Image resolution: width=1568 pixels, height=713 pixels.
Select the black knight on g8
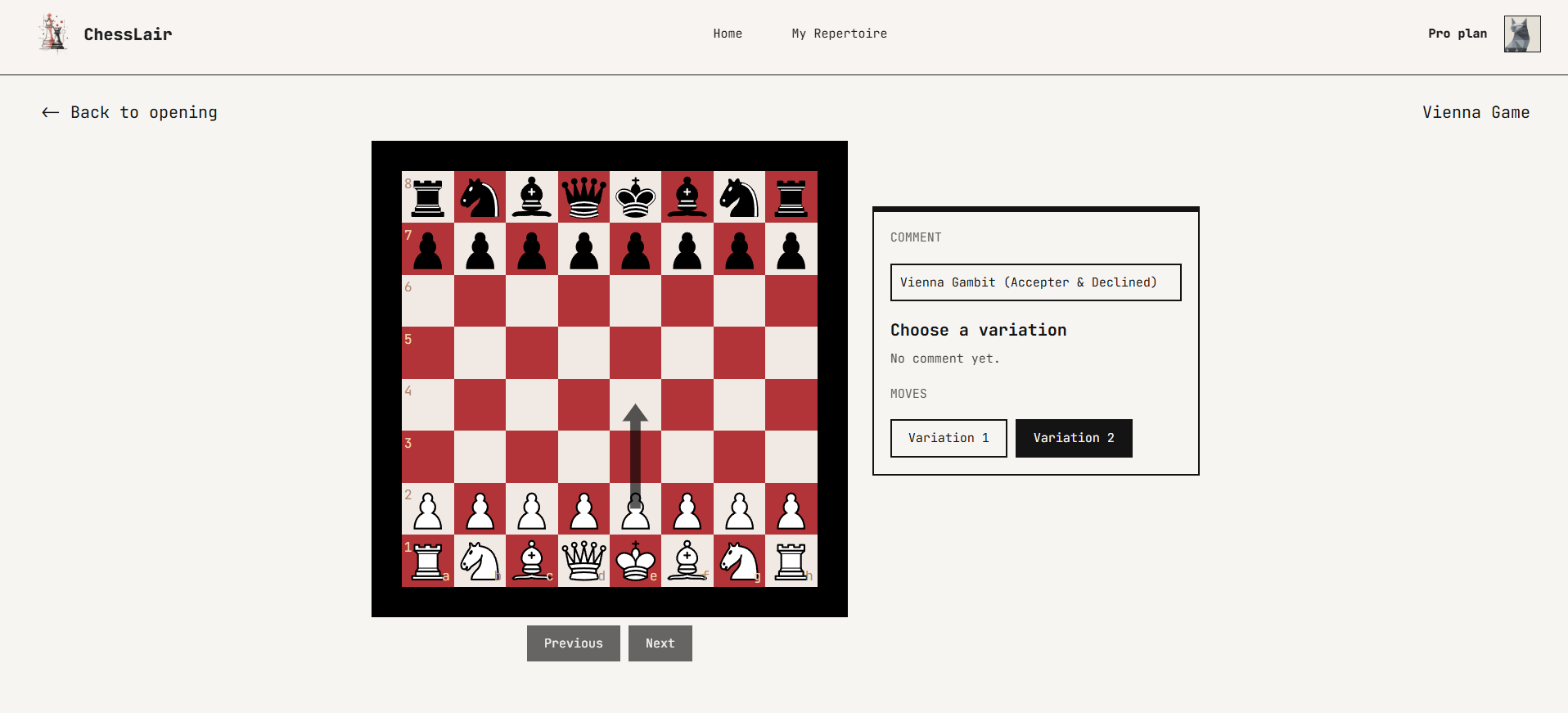coord(739,197)
